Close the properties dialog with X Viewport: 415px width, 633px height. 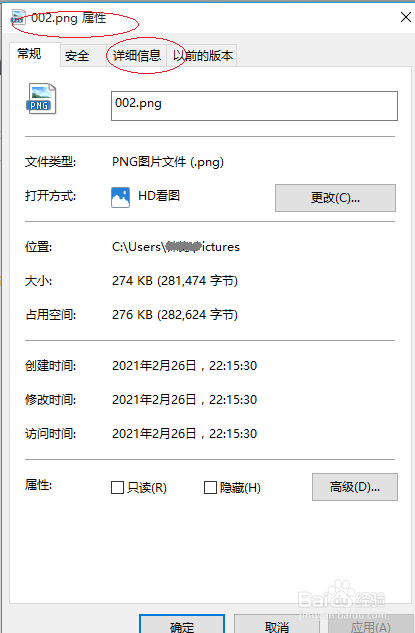tap(405, 17)
